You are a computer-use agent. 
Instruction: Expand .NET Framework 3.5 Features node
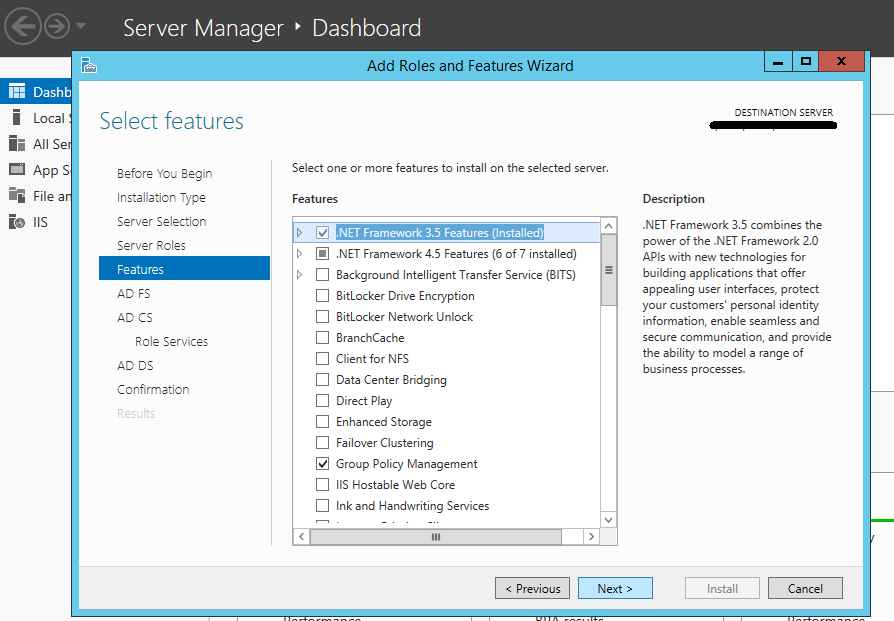point(299,233)
